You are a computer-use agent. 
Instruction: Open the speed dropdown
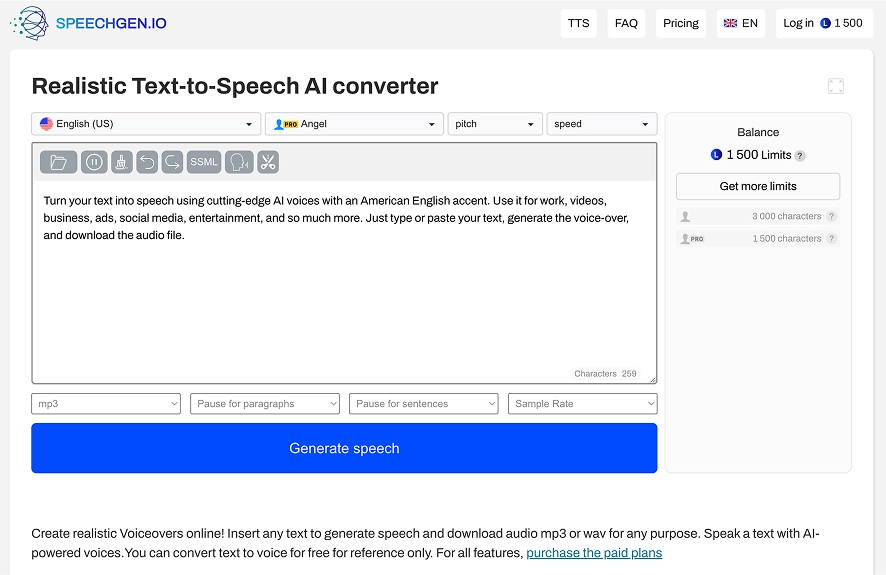[x=602, y=124]
